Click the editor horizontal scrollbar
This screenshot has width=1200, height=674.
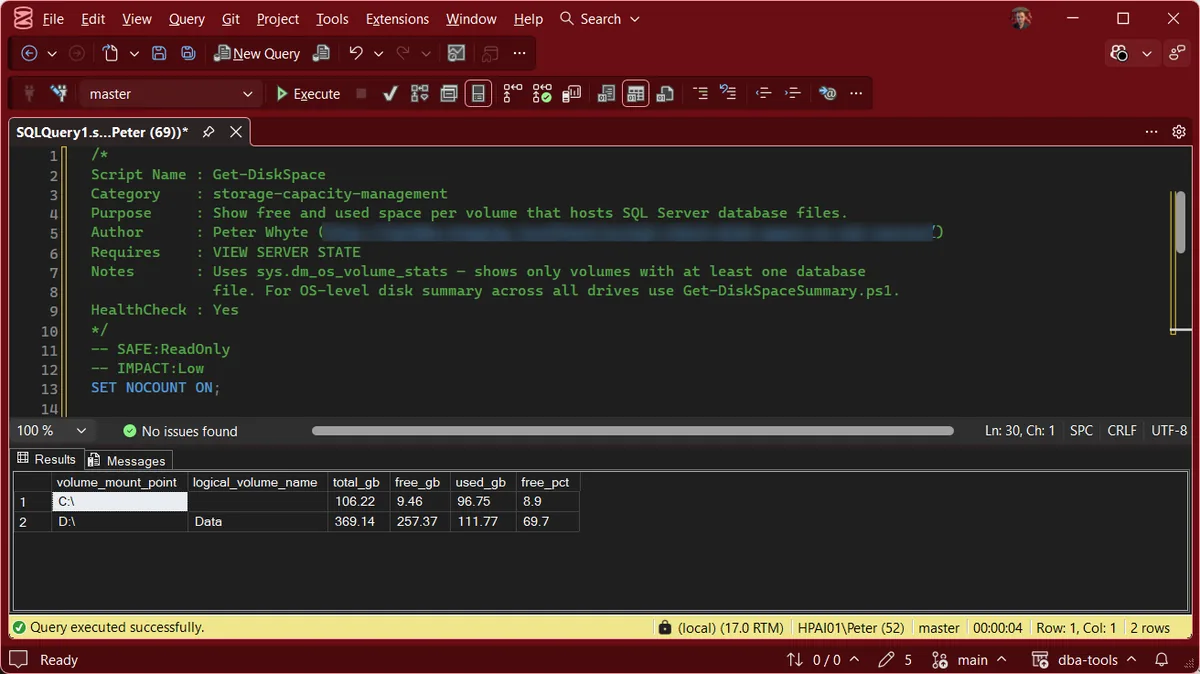click(633, 431)
